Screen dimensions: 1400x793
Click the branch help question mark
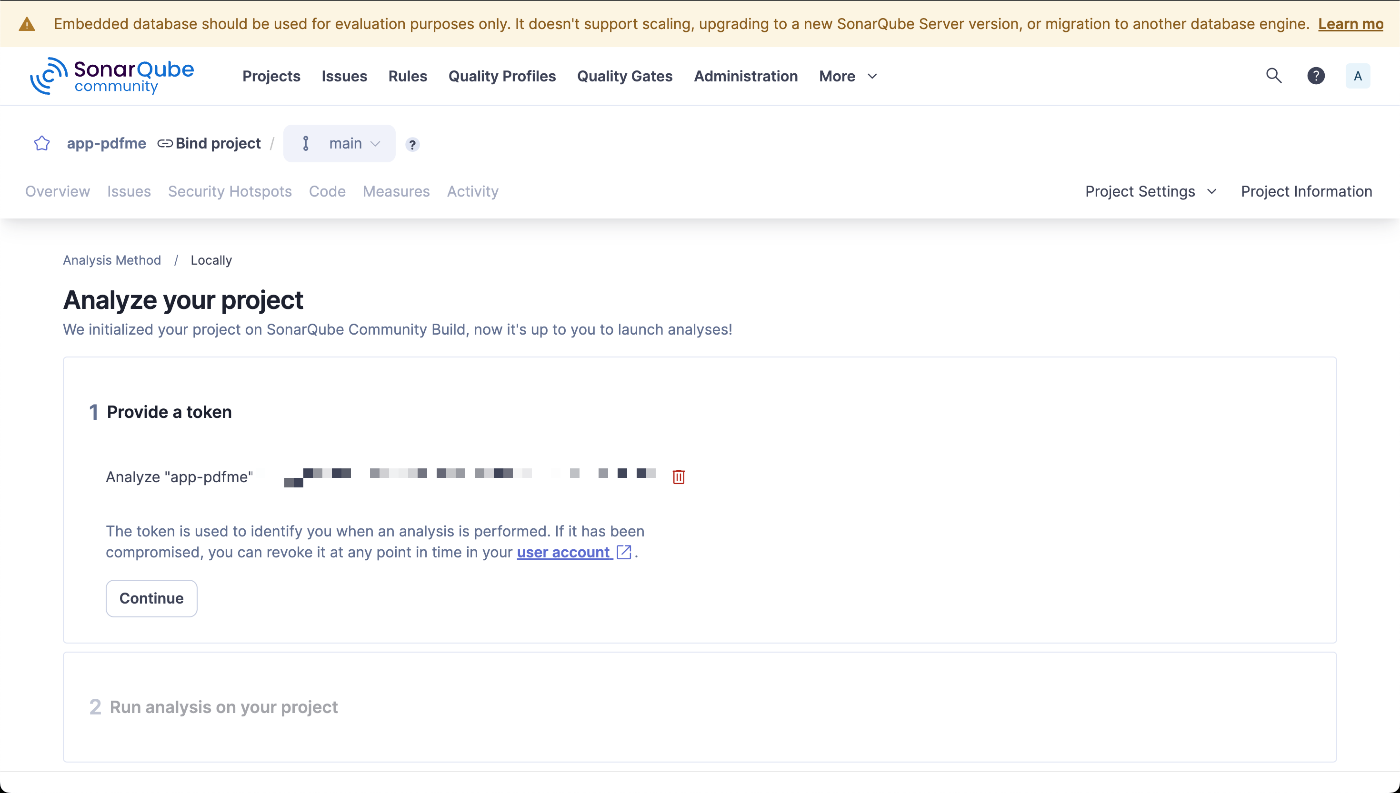coord(412,144)
